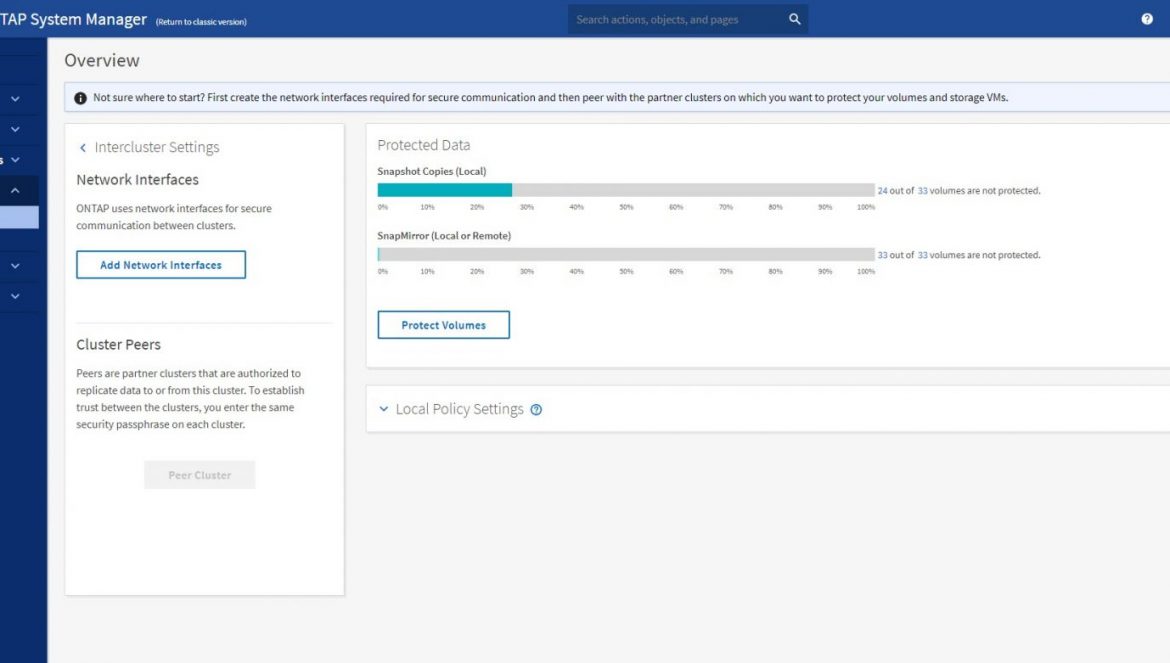The height and width of the screenshot is (663, 1170).
Task: Click the Protected Data heading
Action: (x=424, y=145)
